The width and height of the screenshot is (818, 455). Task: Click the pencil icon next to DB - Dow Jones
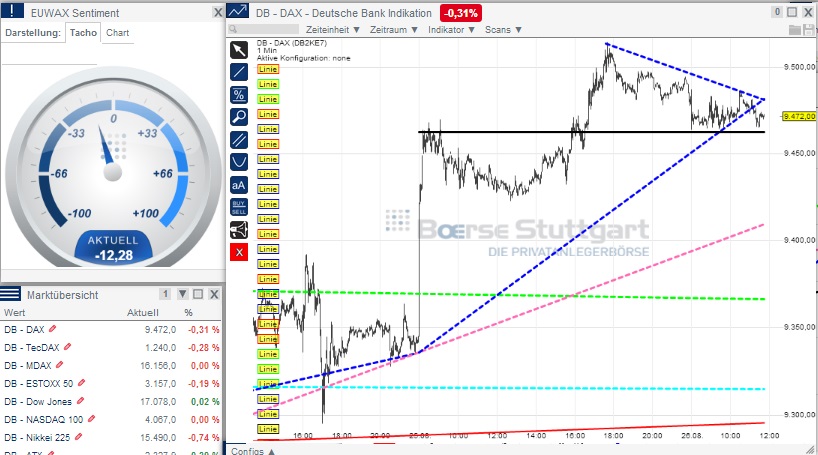[80, 401]
